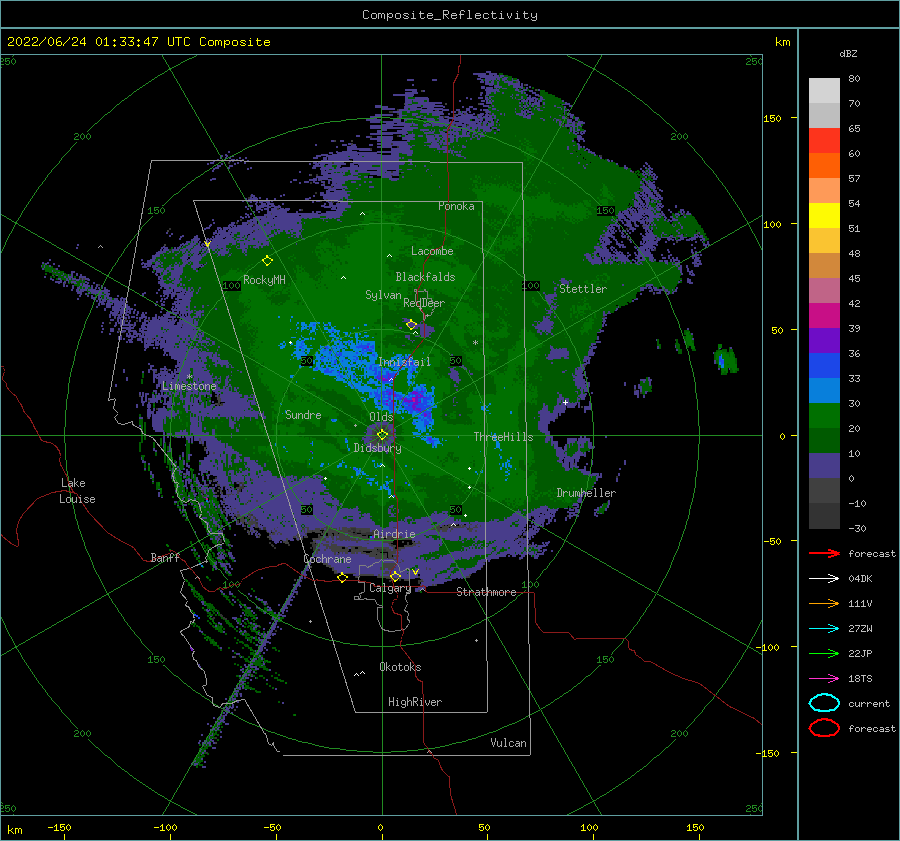Click the 150 km tick on right axis
This screenshot has height=841, width=900.
click(773, 118)
